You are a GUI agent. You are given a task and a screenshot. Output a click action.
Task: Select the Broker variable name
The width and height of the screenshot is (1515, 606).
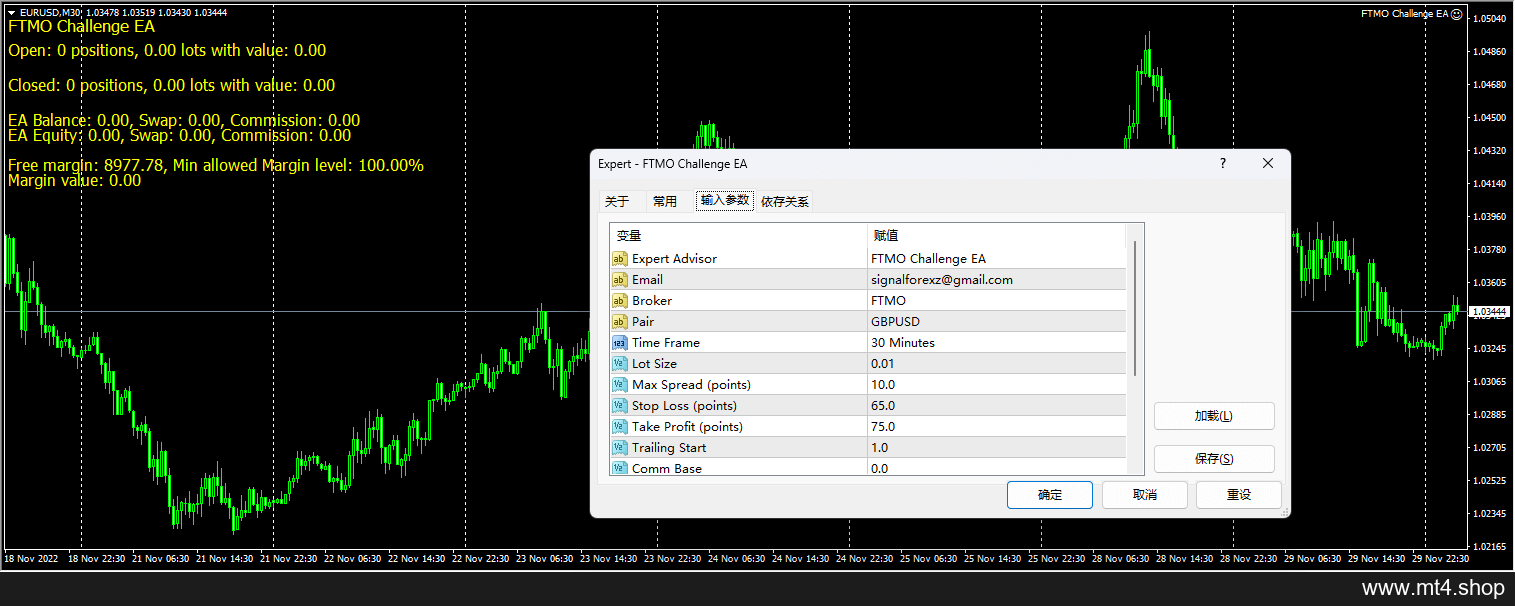652,301
